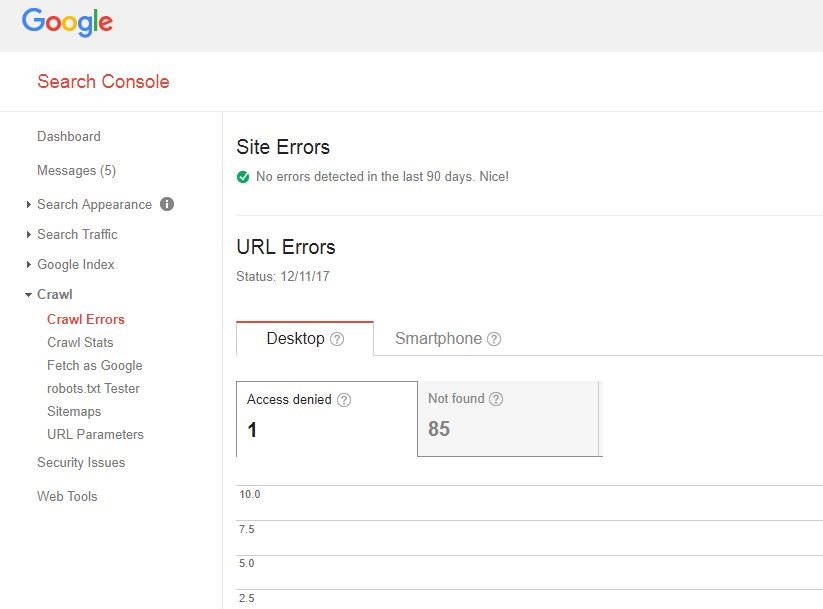Open Messages (5) in the sidebar
Screen dimensions: 823x609
click(76, 171)
